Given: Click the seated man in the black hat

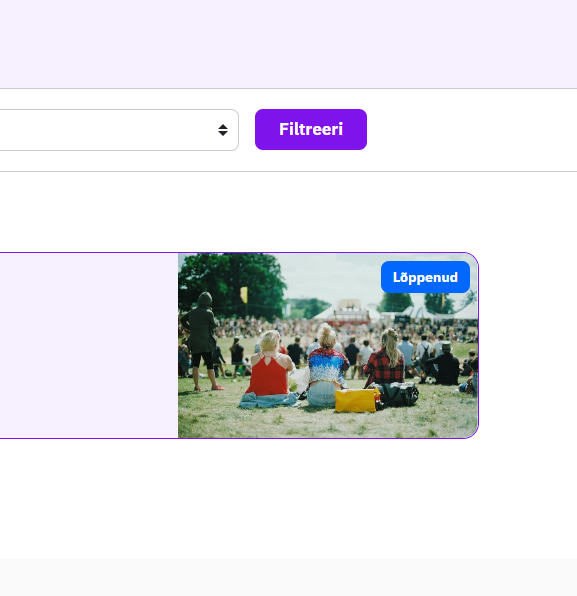Looking at the screenshot, I should pos(443,364).
